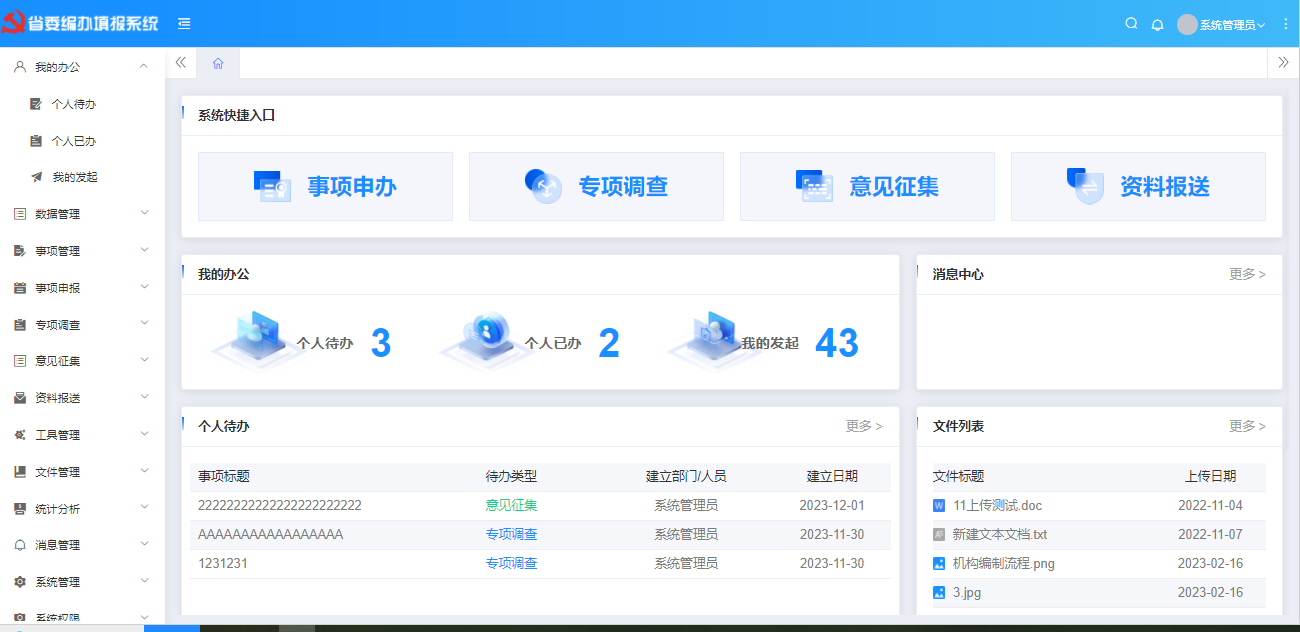The image size is (1300, 632).
Task: Open the 专项调查 quick entry tile
Action: pyautogui.click(x=596, y=186)
